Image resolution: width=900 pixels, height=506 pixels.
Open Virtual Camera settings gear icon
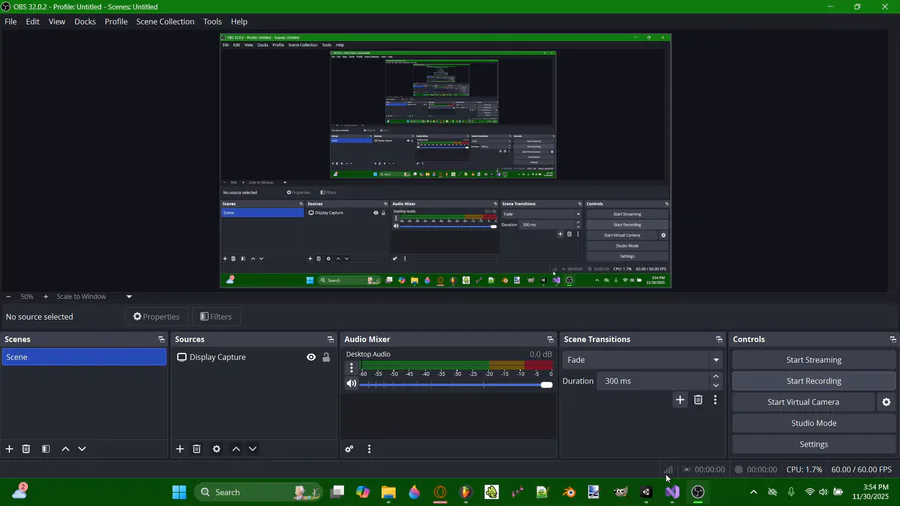886,402
